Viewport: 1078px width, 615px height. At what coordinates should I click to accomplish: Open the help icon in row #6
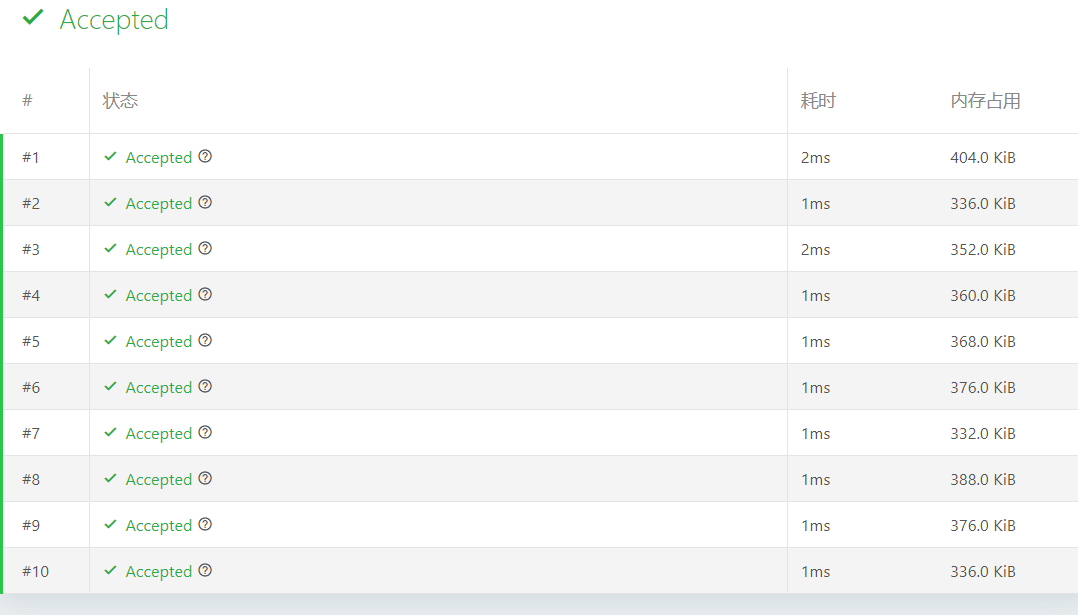point(205,387)
